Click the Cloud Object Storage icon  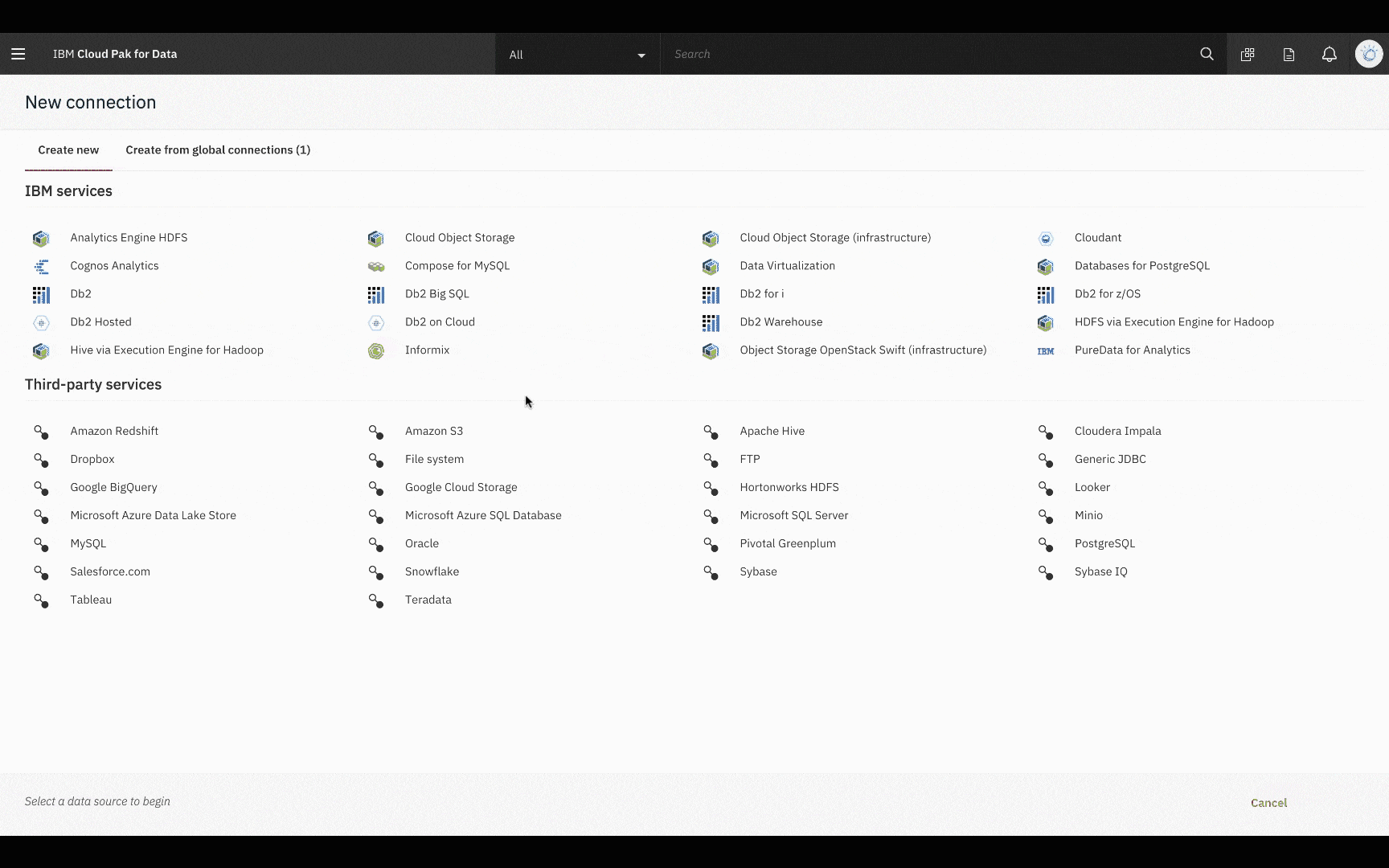tap(375, 238)
